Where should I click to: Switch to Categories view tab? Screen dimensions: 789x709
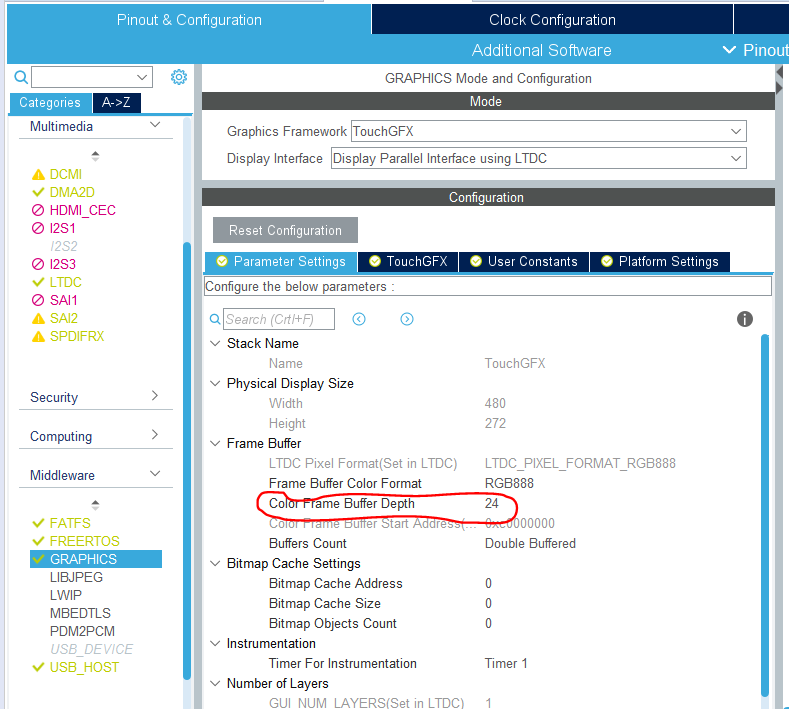(50, 103)
